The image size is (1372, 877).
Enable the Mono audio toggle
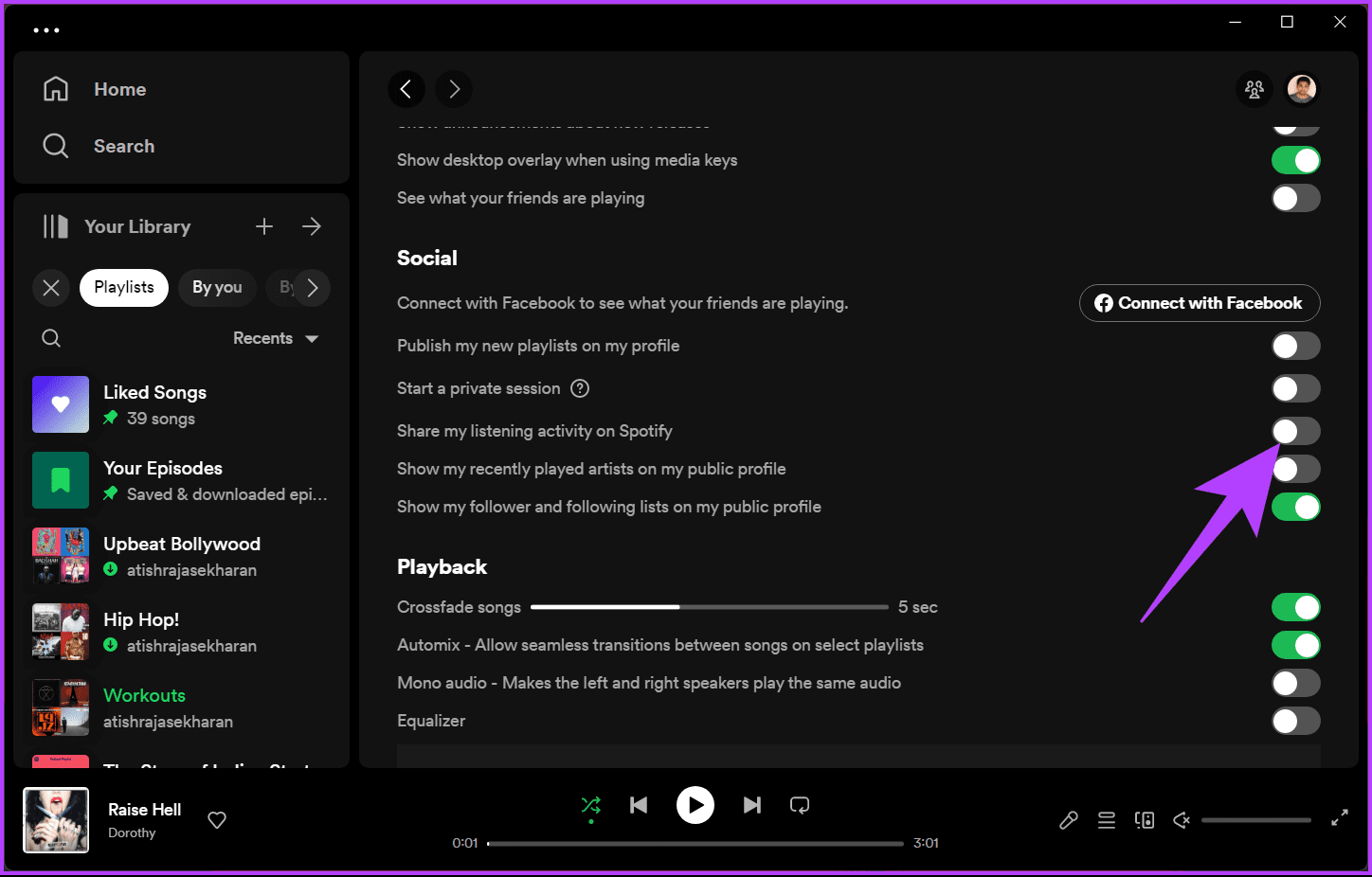1295,683
